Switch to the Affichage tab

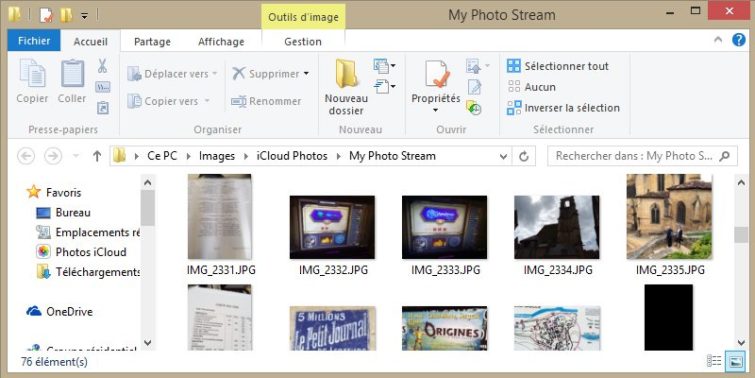click(221, 41)
